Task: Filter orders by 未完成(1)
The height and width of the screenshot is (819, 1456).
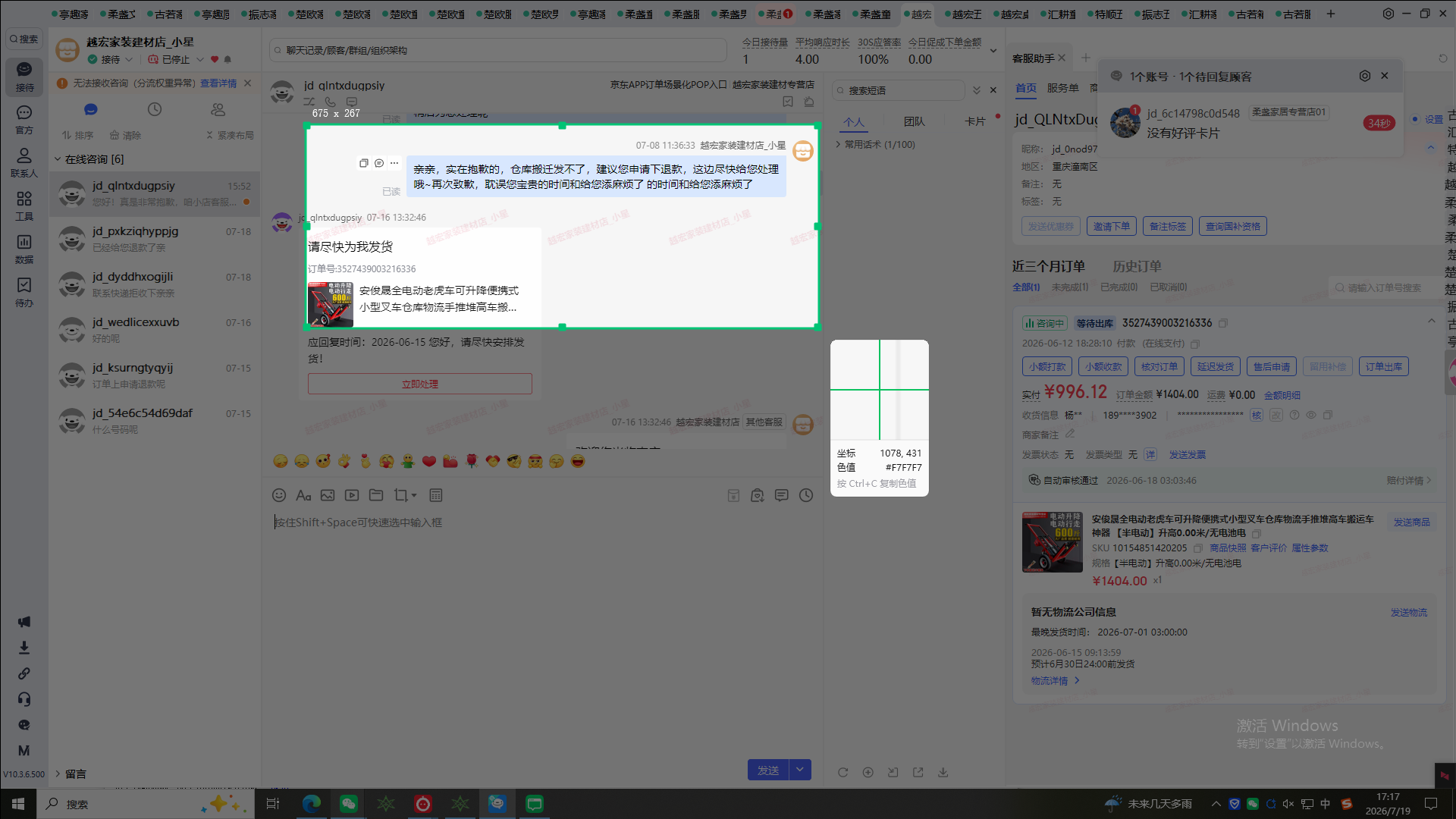Action: tap(1070, 287)
